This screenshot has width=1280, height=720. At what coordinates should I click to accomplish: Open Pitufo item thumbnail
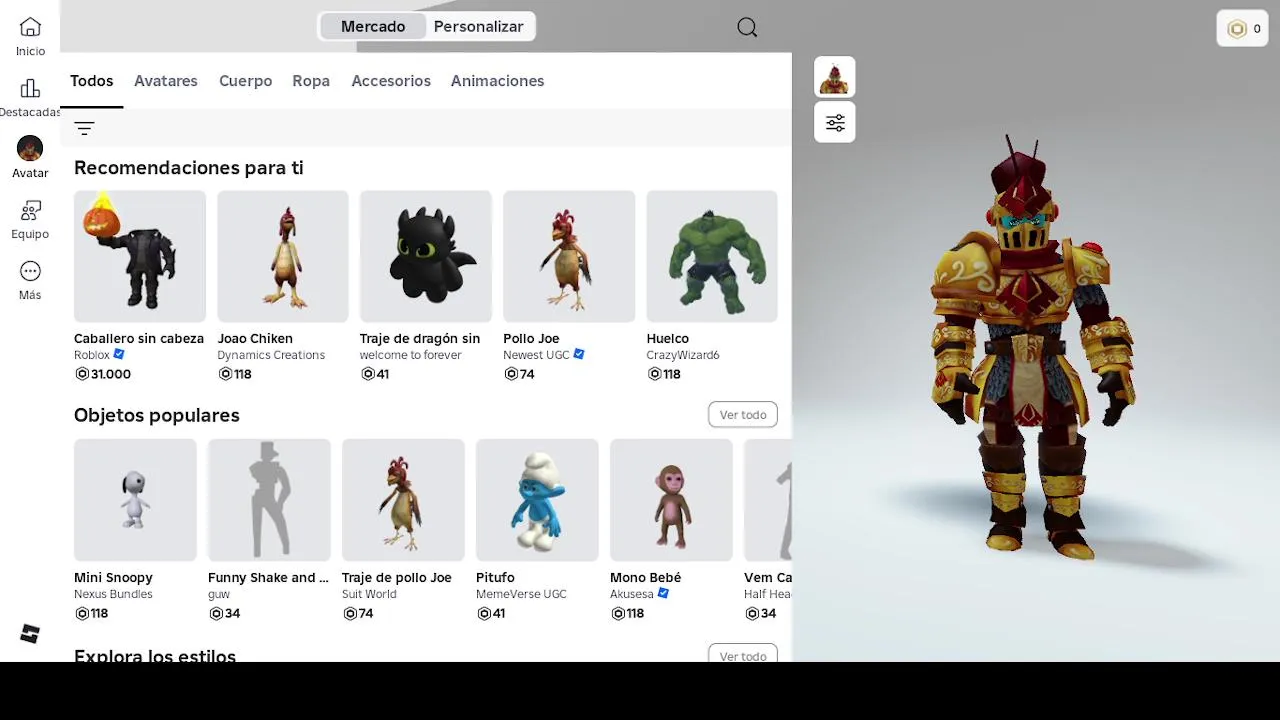tap(537, 500)
